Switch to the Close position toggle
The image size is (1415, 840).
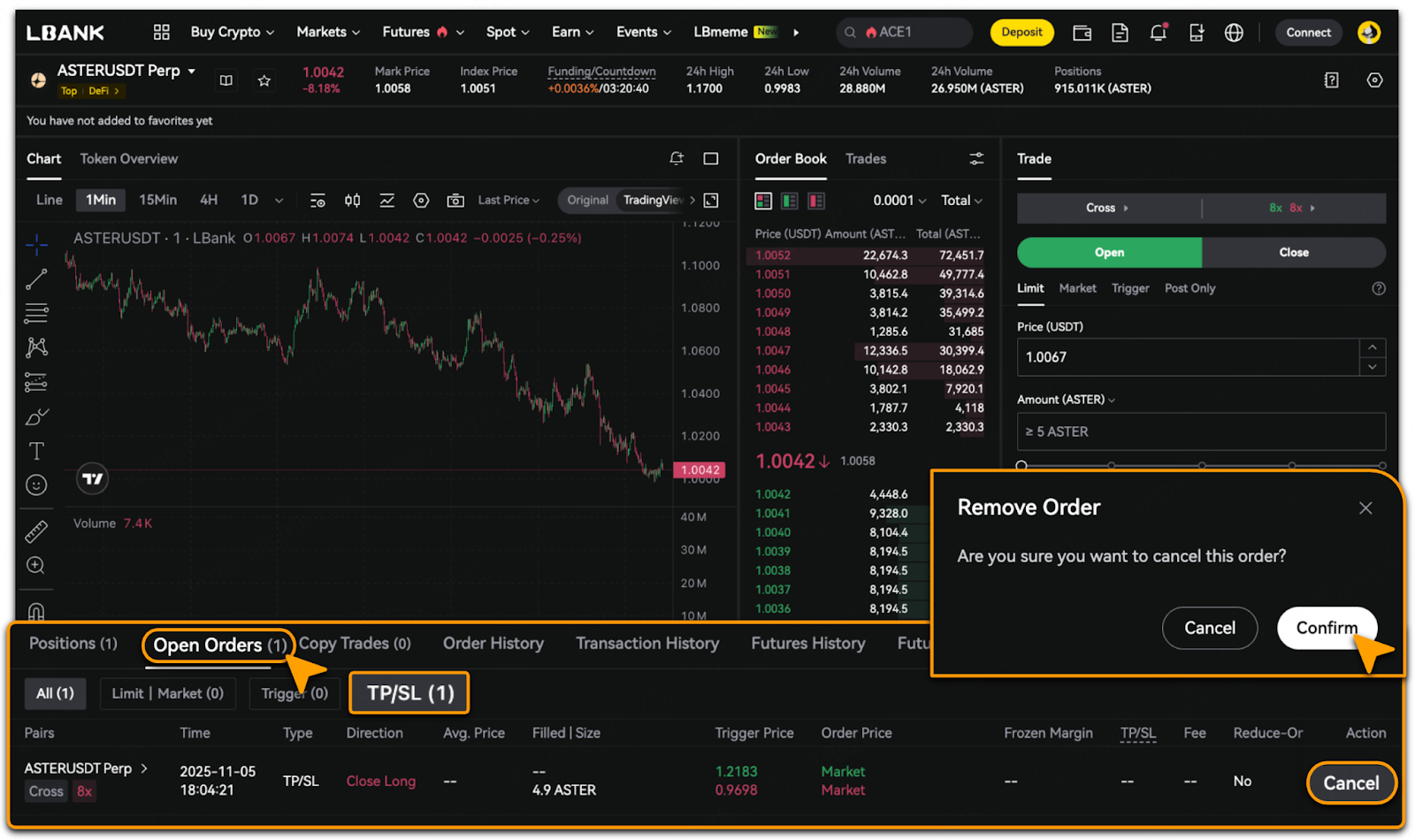pyautogui.click(x=1293, y=253)
